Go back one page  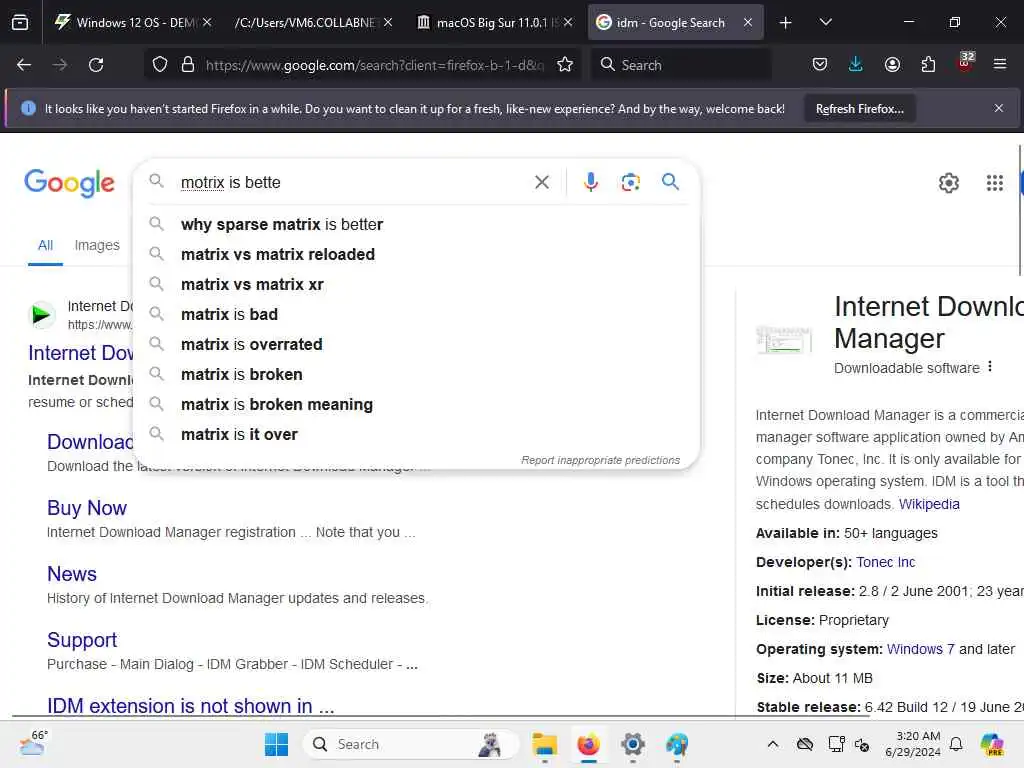pyautogui.click(x=24, y=65)
